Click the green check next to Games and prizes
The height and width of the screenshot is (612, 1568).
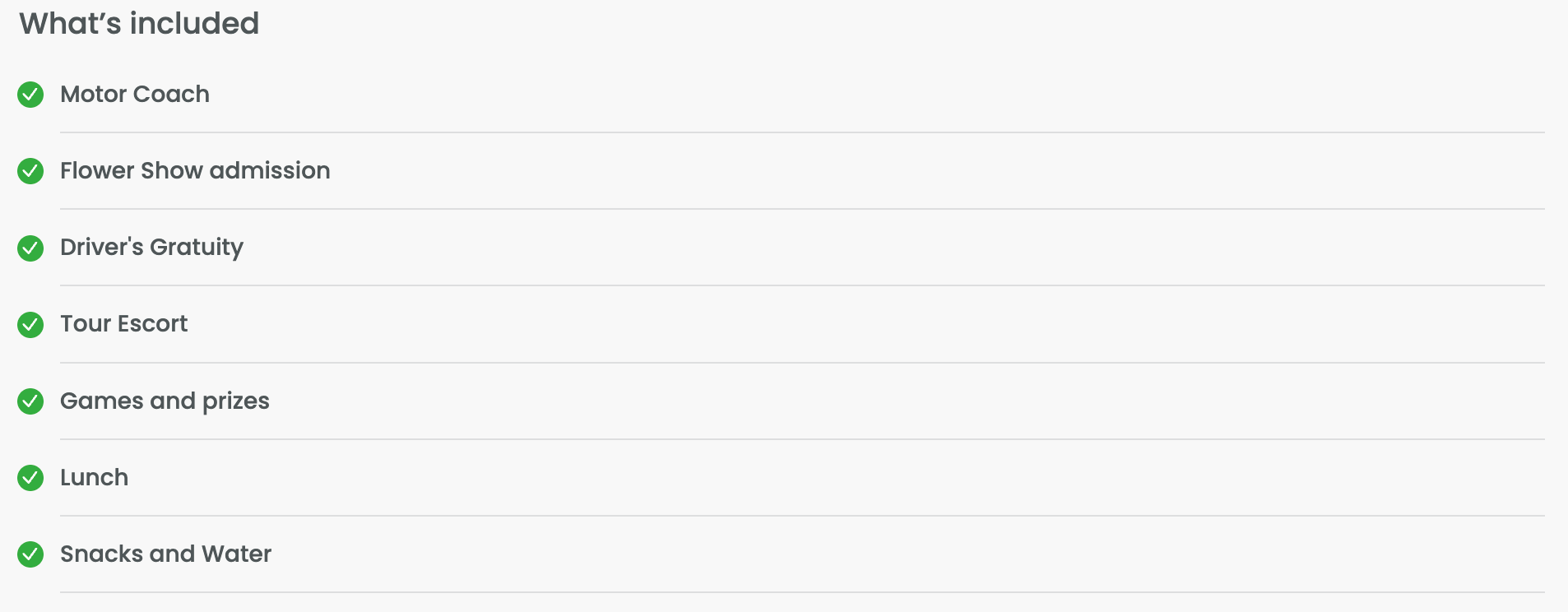coord(30,401)
